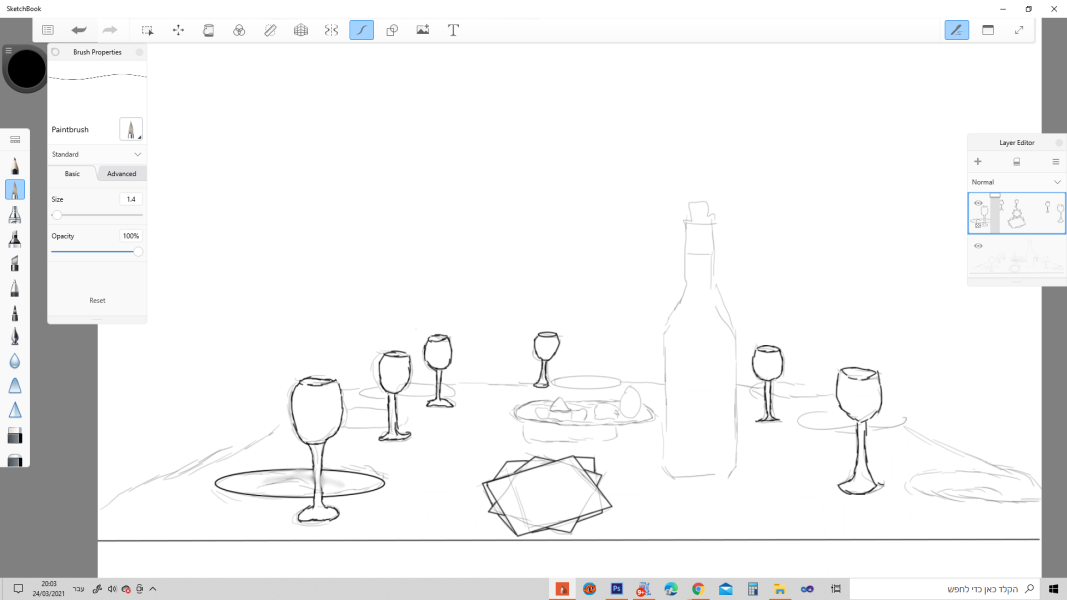Image resolution: width=1067 pixels, height=600 pixels.
Task: Select the Basic tab in Brush Properties
Action: pyautogui.click(x=72, y=174)
